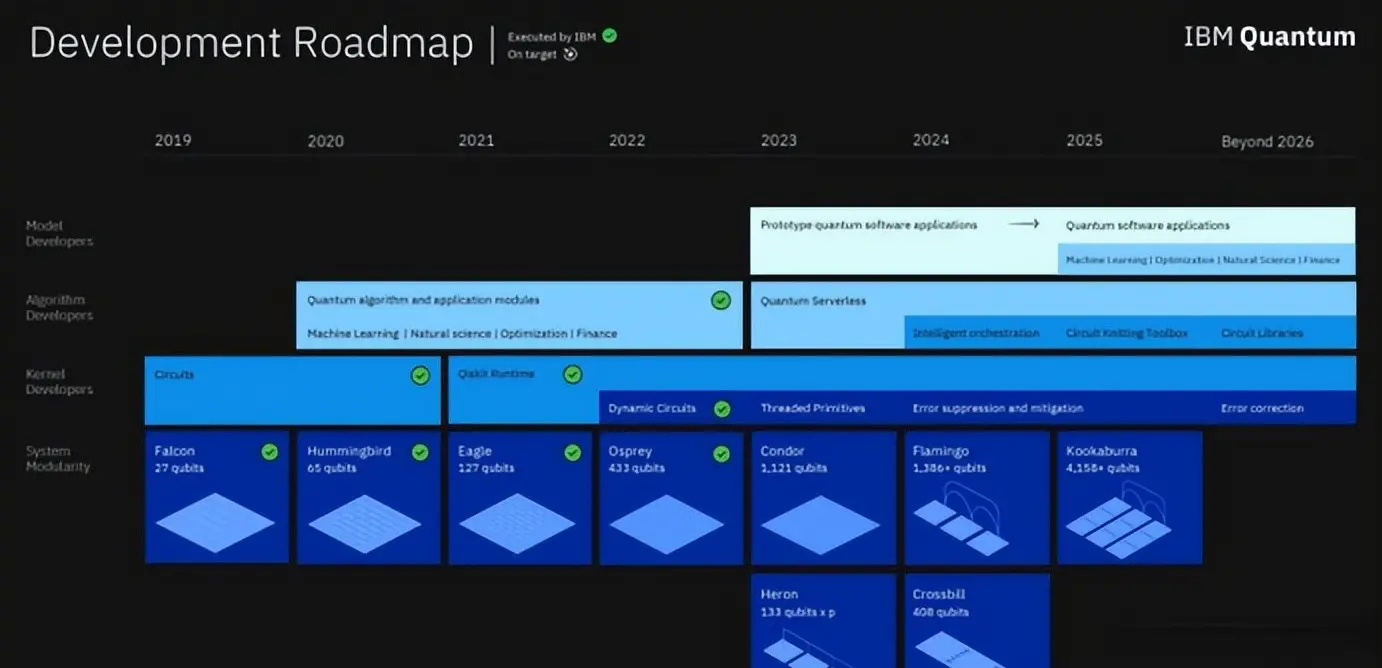Viewport: 1382px width, 668px height.
Task: Click the Dynamic Circuits label
Action: [x=652, y=408]
